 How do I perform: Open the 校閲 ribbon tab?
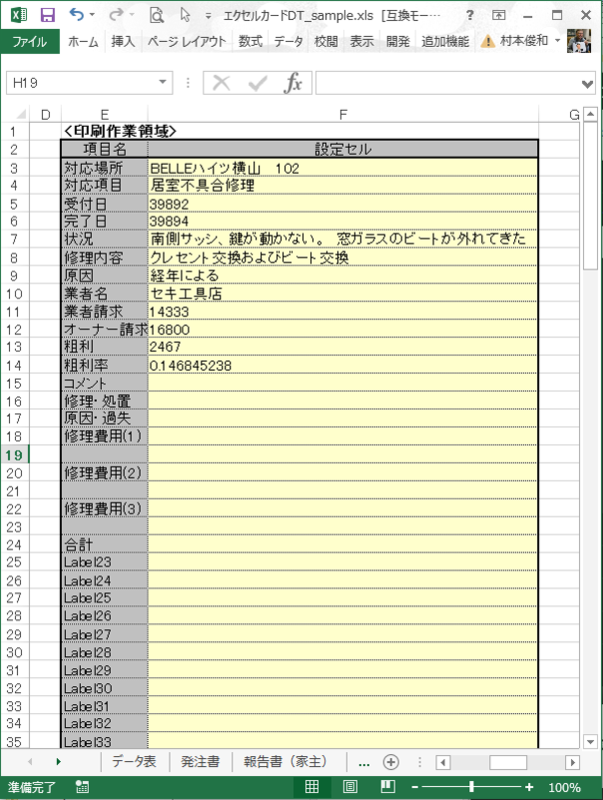coord(326,41)
